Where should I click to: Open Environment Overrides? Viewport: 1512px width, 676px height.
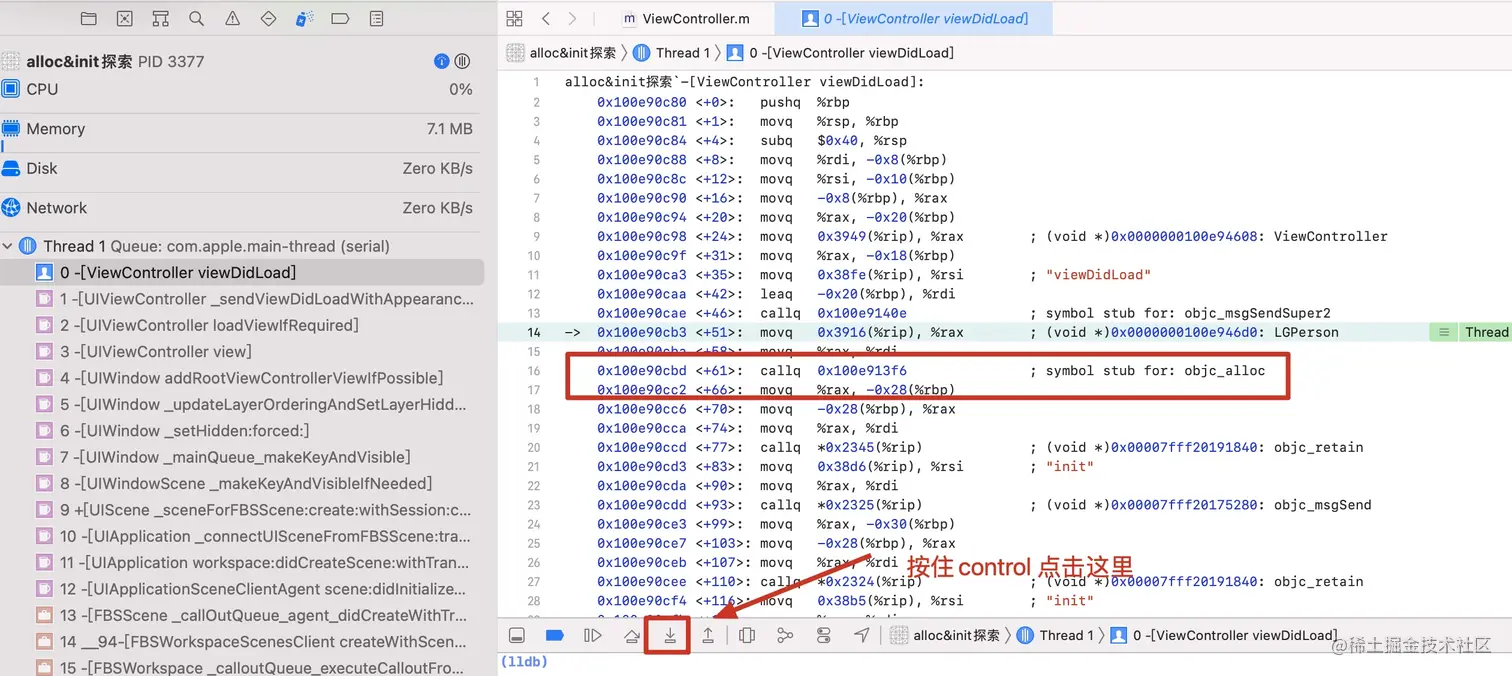824,635
